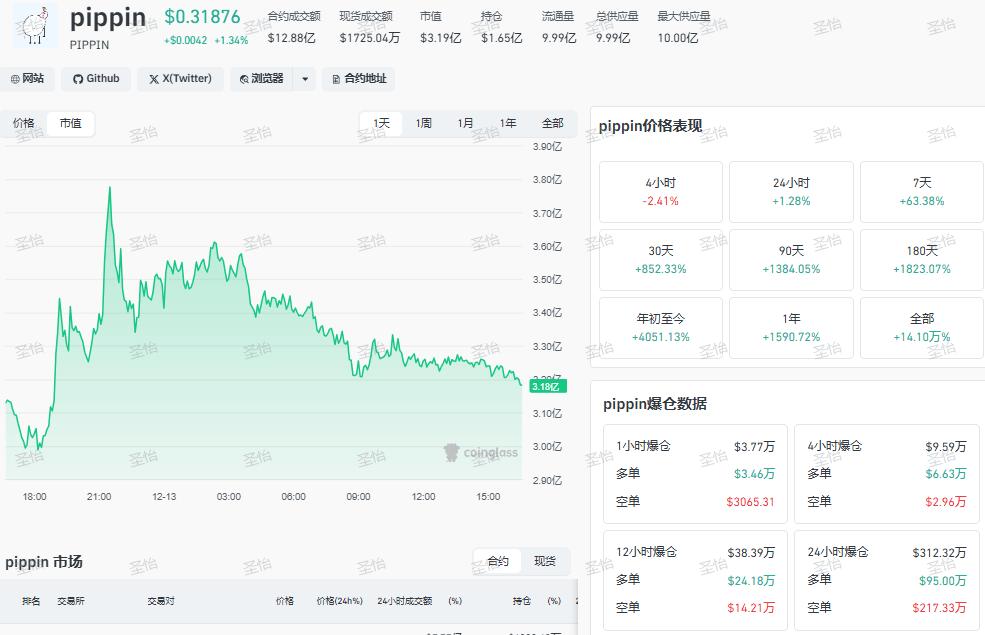Select the 1月 time range

click(466, 124)
